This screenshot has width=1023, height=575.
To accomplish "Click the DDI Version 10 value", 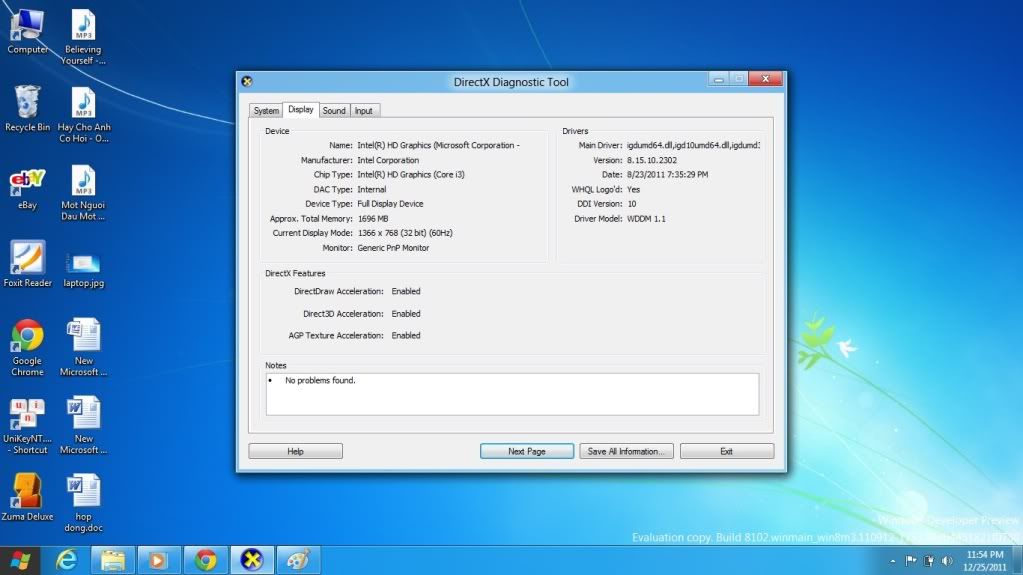I will [x=632, y=204].
